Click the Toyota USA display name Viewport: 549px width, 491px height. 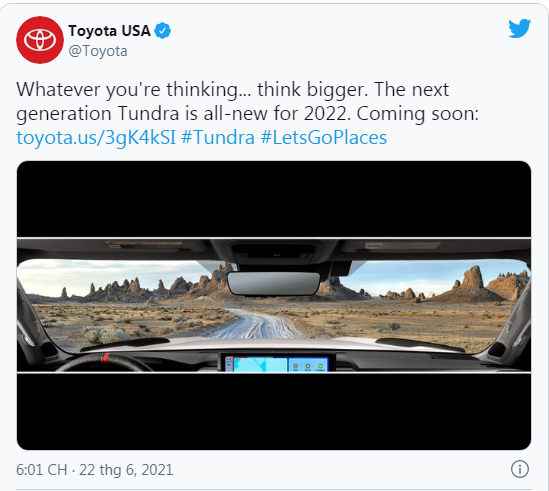click(109, 31)
